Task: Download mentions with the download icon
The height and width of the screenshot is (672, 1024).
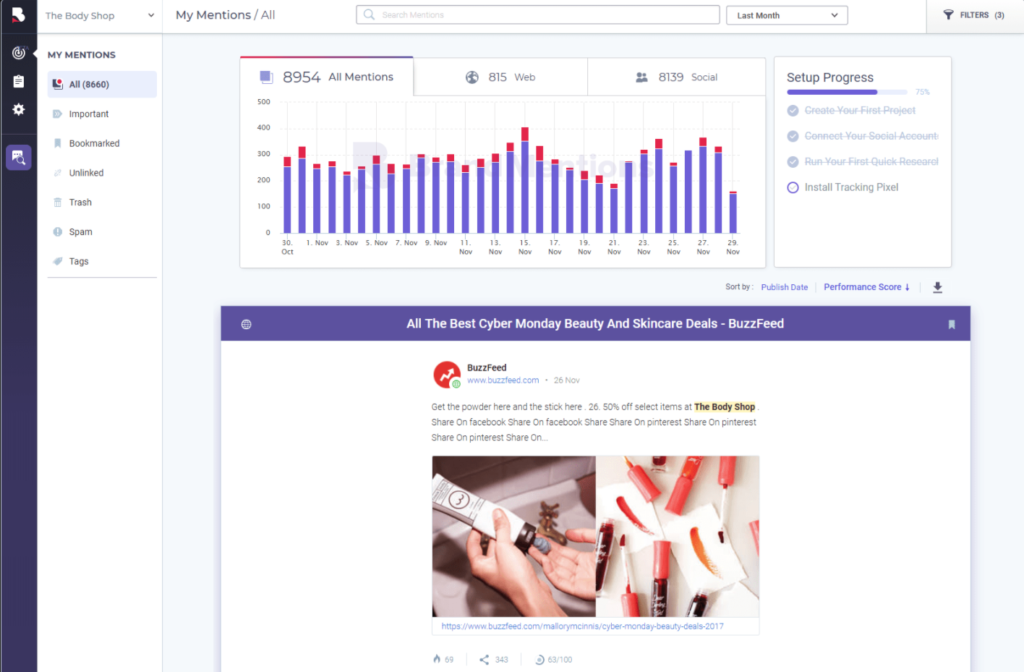Action: [x=937, y=287]
